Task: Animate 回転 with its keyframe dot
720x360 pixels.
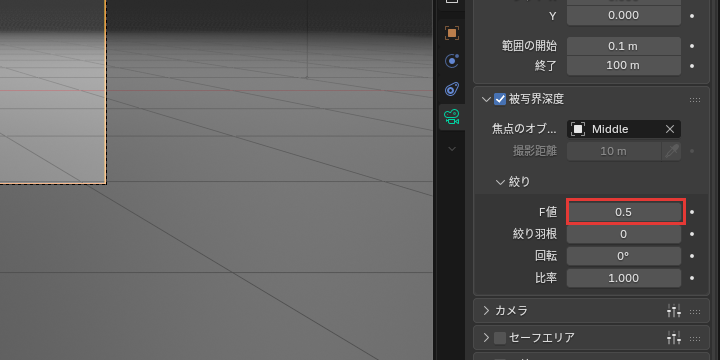Action: point(692,256)
